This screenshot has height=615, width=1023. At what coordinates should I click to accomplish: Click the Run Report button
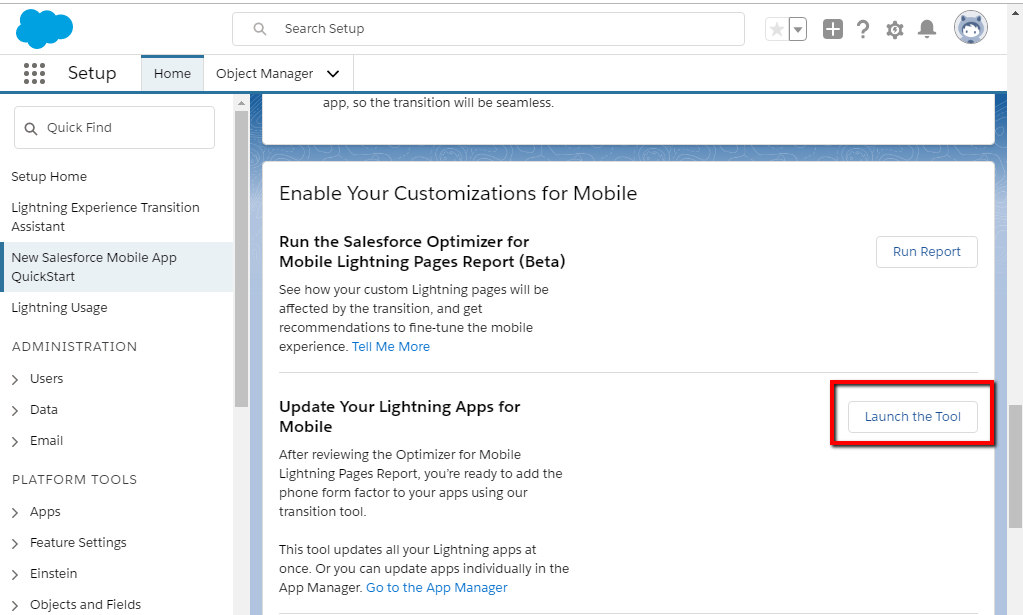pos(925,251)
